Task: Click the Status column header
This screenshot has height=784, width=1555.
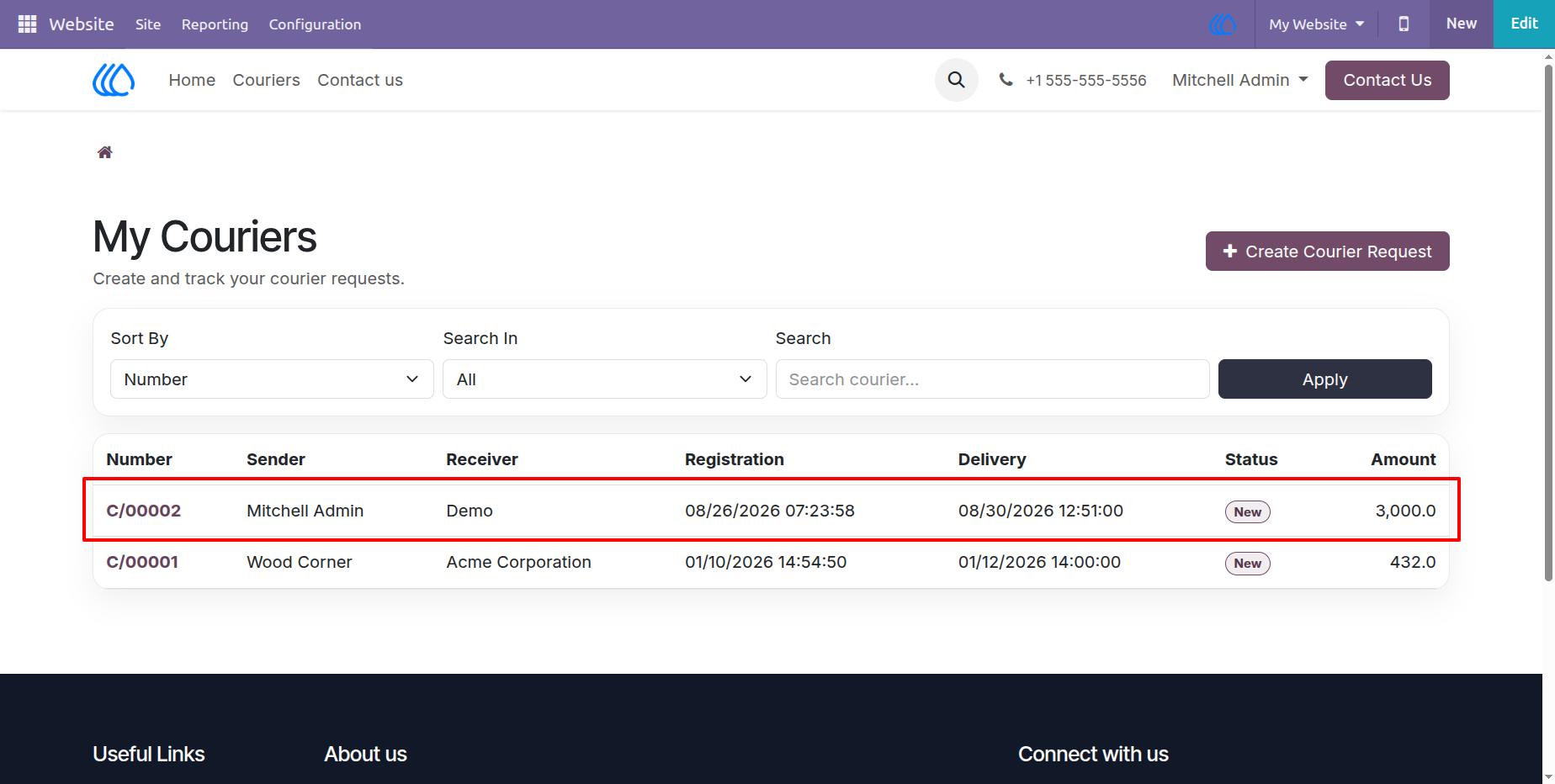Action: coord(1250,459)
